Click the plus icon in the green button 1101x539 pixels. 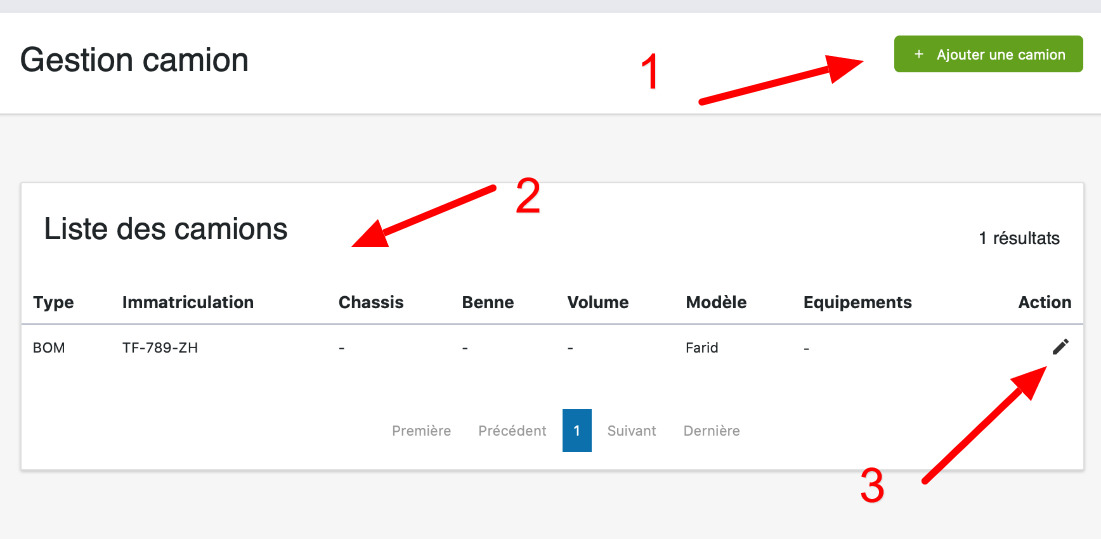click(x=919, y=55)
